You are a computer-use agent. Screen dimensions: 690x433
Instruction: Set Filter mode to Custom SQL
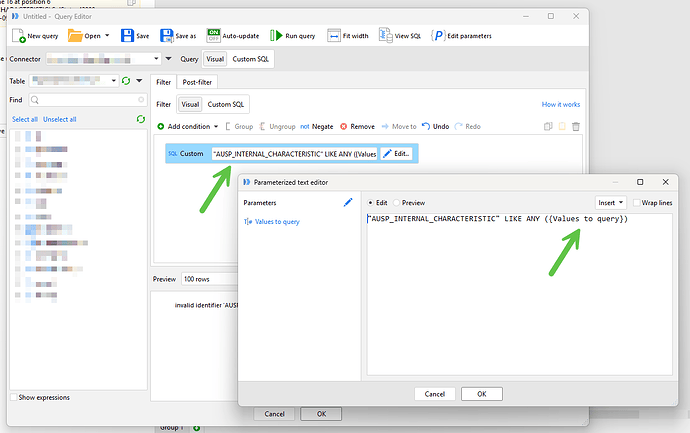tap(226, 104)
